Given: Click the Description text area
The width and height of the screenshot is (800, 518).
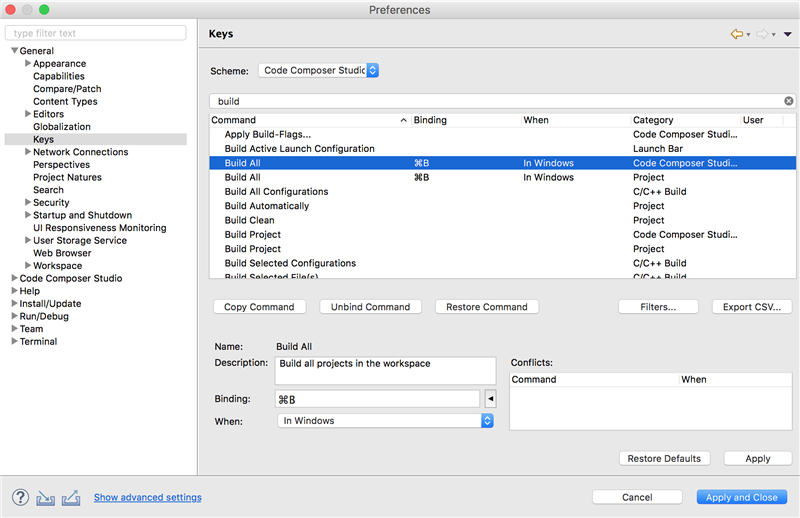Looking at the screenshot, I should [x=385, y=371].
